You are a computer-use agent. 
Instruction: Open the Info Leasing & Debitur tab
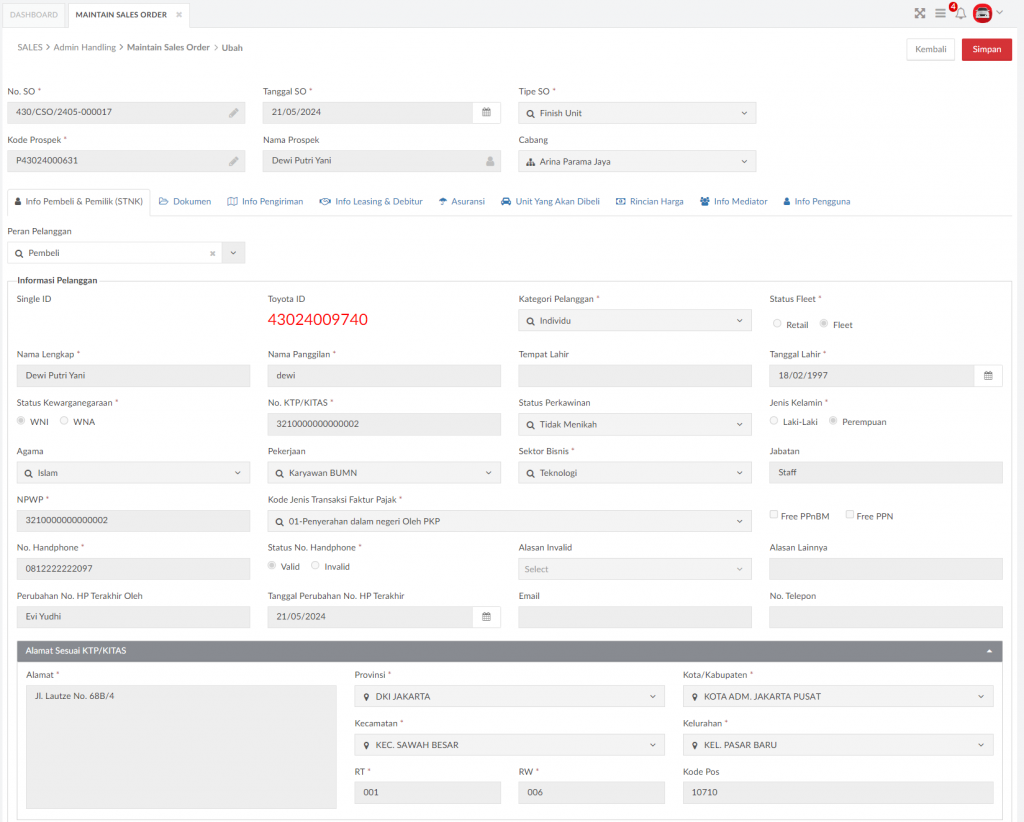[x=371, y=202]
